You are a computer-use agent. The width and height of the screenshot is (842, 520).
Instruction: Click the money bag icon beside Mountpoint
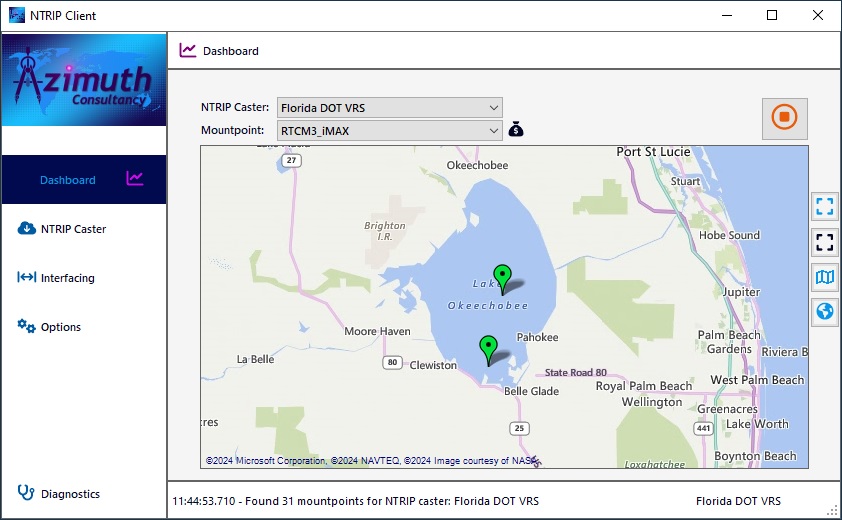(516, 129)
